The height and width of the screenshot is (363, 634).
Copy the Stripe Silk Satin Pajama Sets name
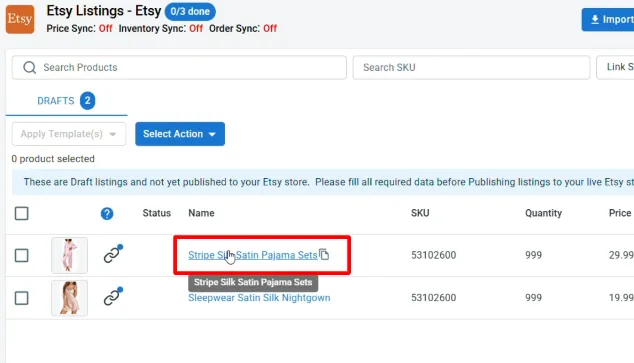(x=324, y=255)
